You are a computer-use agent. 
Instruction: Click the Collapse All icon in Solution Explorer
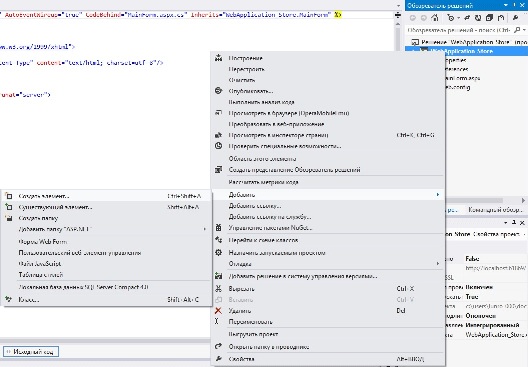(x=489, y=18)
